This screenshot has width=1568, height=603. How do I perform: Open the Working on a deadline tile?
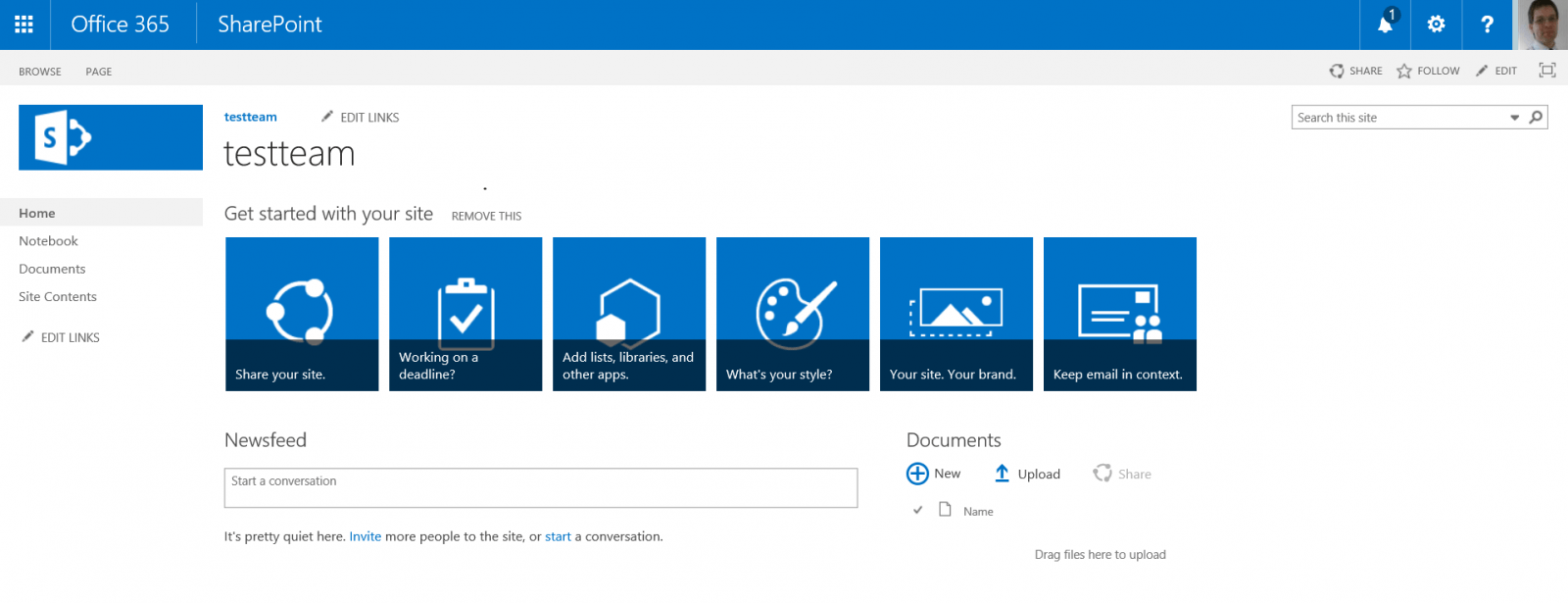tap(465, 314)
